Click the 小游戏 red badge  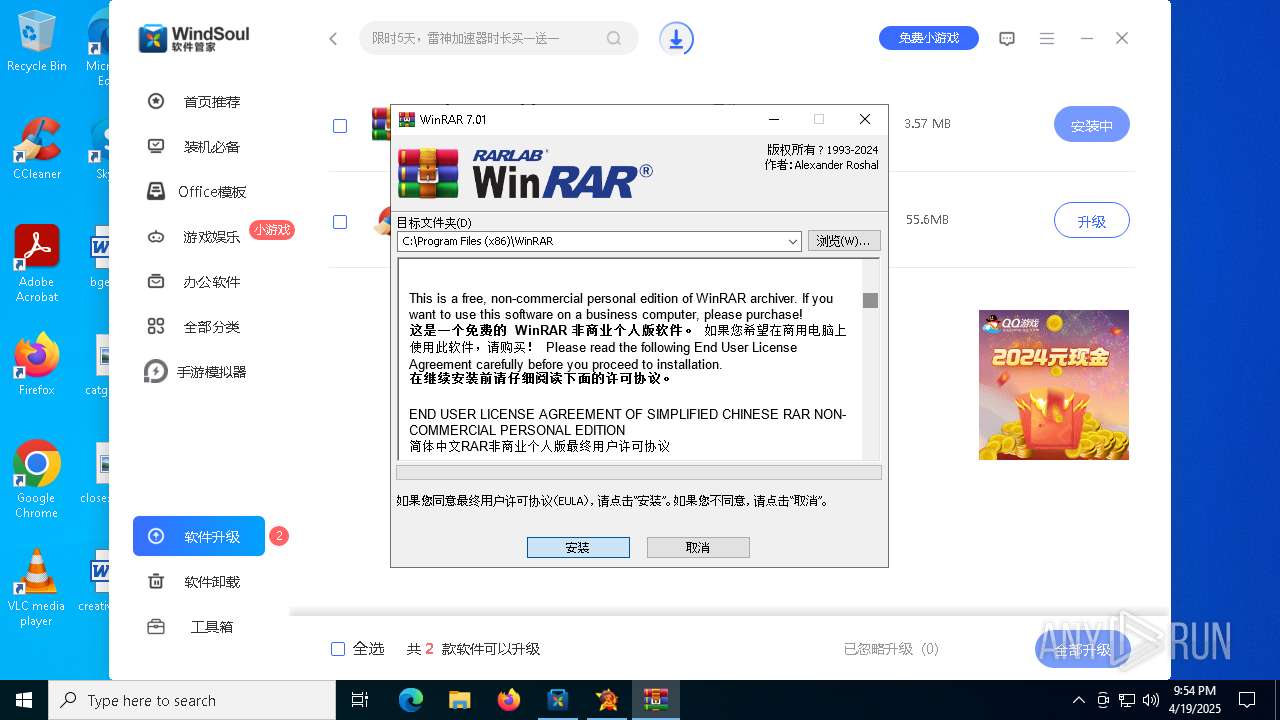[x=271, y=230]
